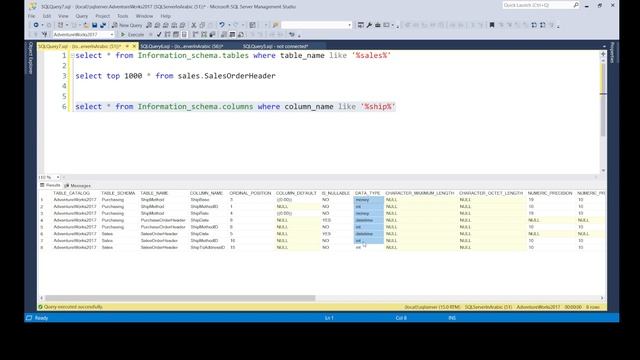This screenshot has width=640, height=360.
Task: Click the Include Actual Execution Plan icon
Action: [196, 35]
